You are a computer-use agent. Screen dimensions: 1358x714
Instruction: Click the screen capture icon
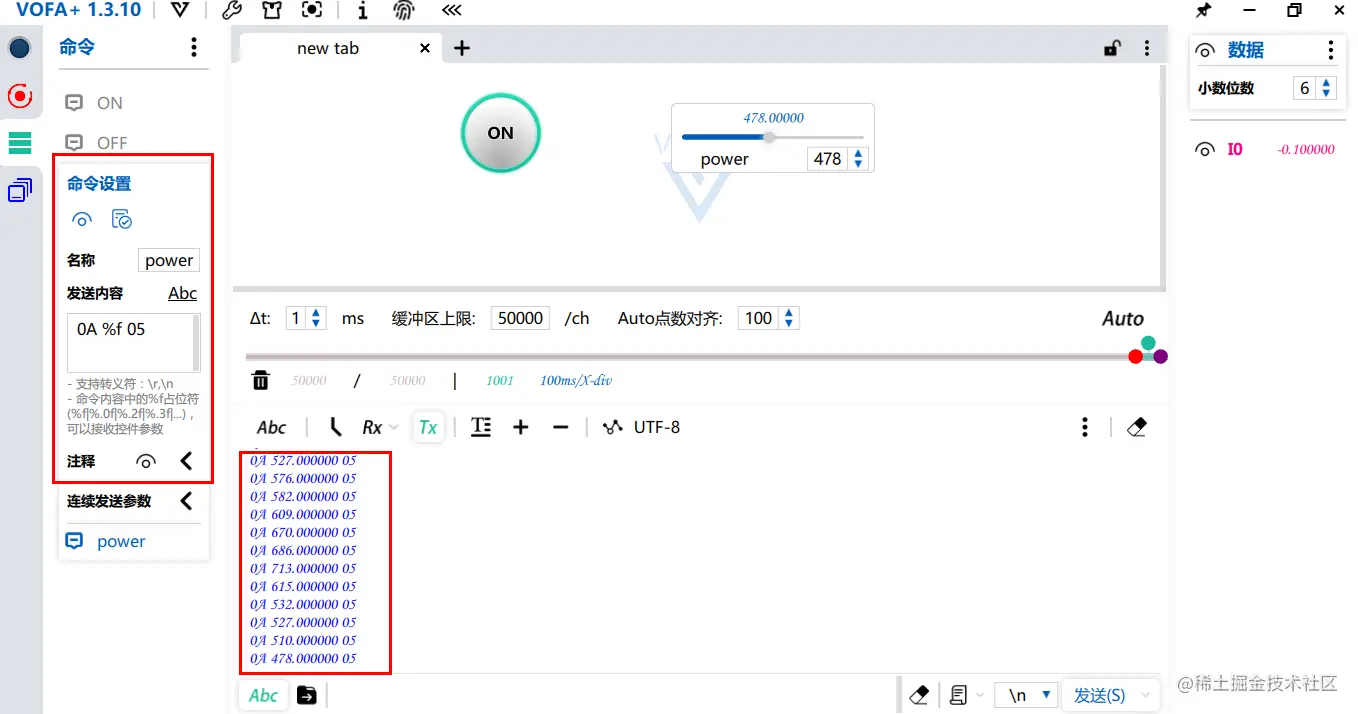(x=312, y=10)
